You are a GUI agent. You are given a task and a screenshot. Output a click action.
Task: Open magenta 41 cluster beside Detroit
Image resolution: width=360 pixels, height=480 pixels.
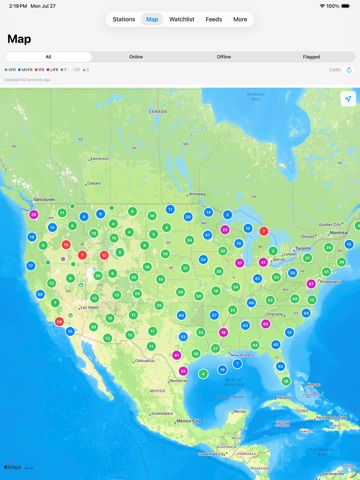pyautogui.click(x=263, y=262)
